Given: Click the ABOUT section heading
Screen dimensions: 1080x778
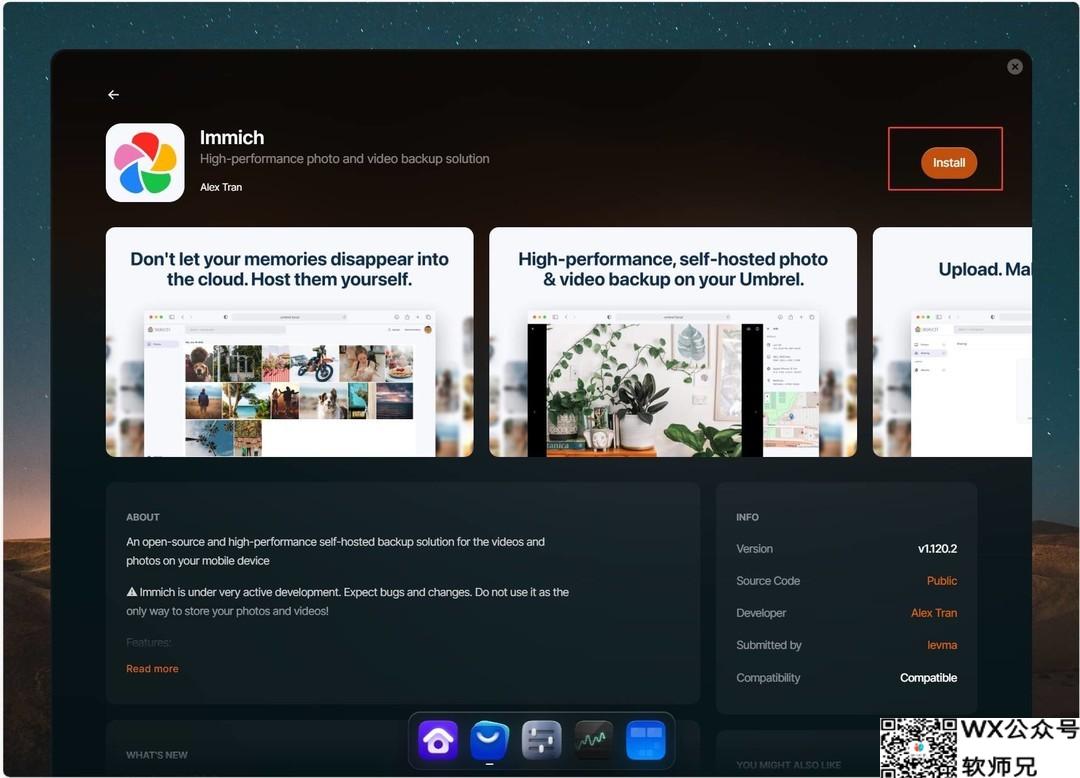Looking at the screenshot, I should coord(143,517).
